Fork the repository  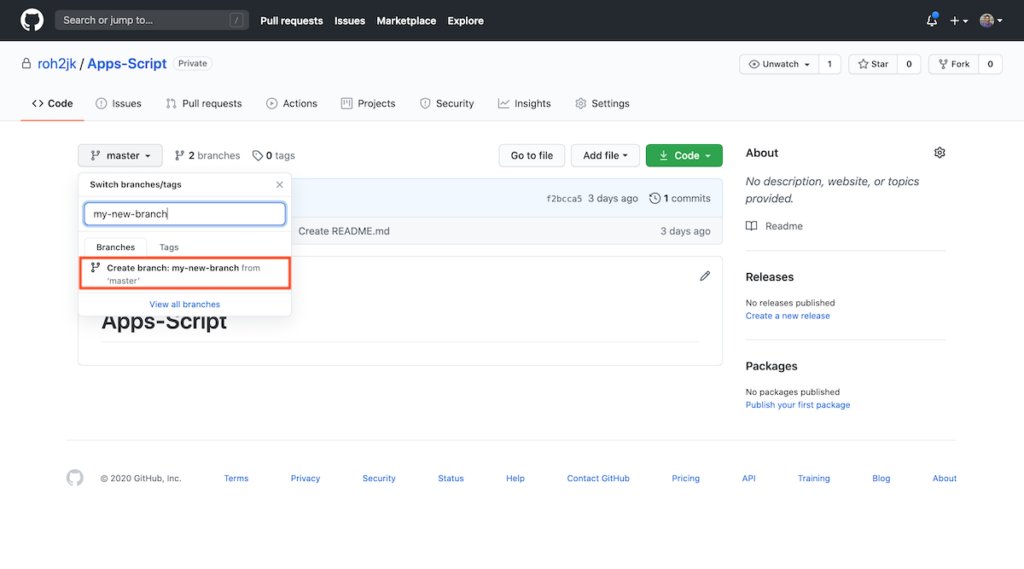(x=954, y=64)
